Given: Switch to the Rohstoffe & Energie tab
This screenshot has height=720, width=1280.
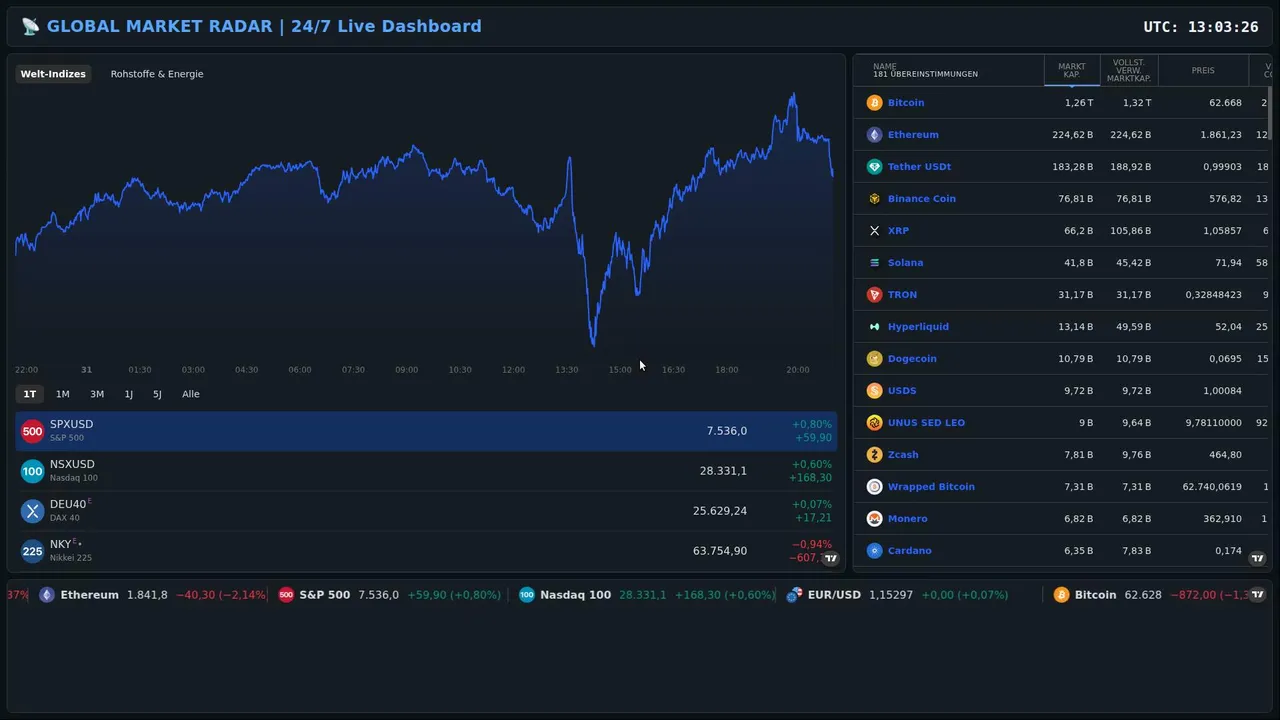Looking at the screenshot, I should (x=157, y=74).
